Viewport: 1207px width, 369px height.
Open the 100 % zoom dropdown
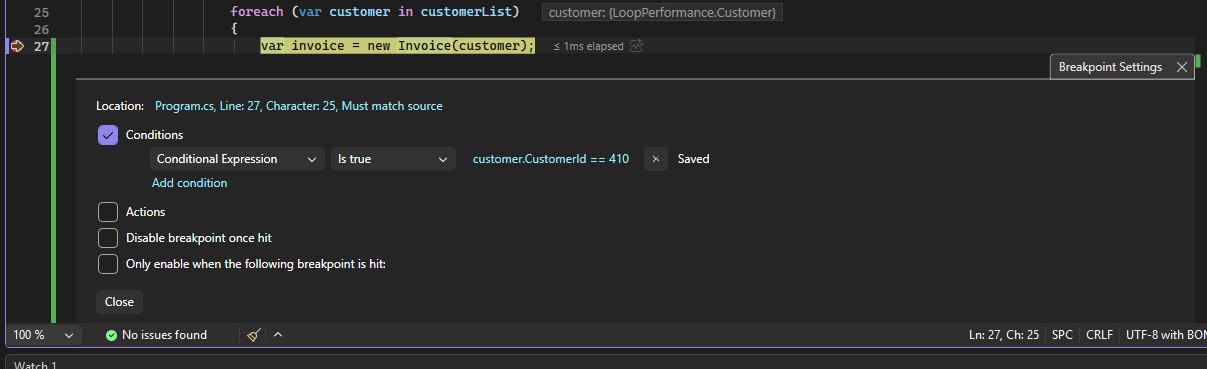coord(42,335)
